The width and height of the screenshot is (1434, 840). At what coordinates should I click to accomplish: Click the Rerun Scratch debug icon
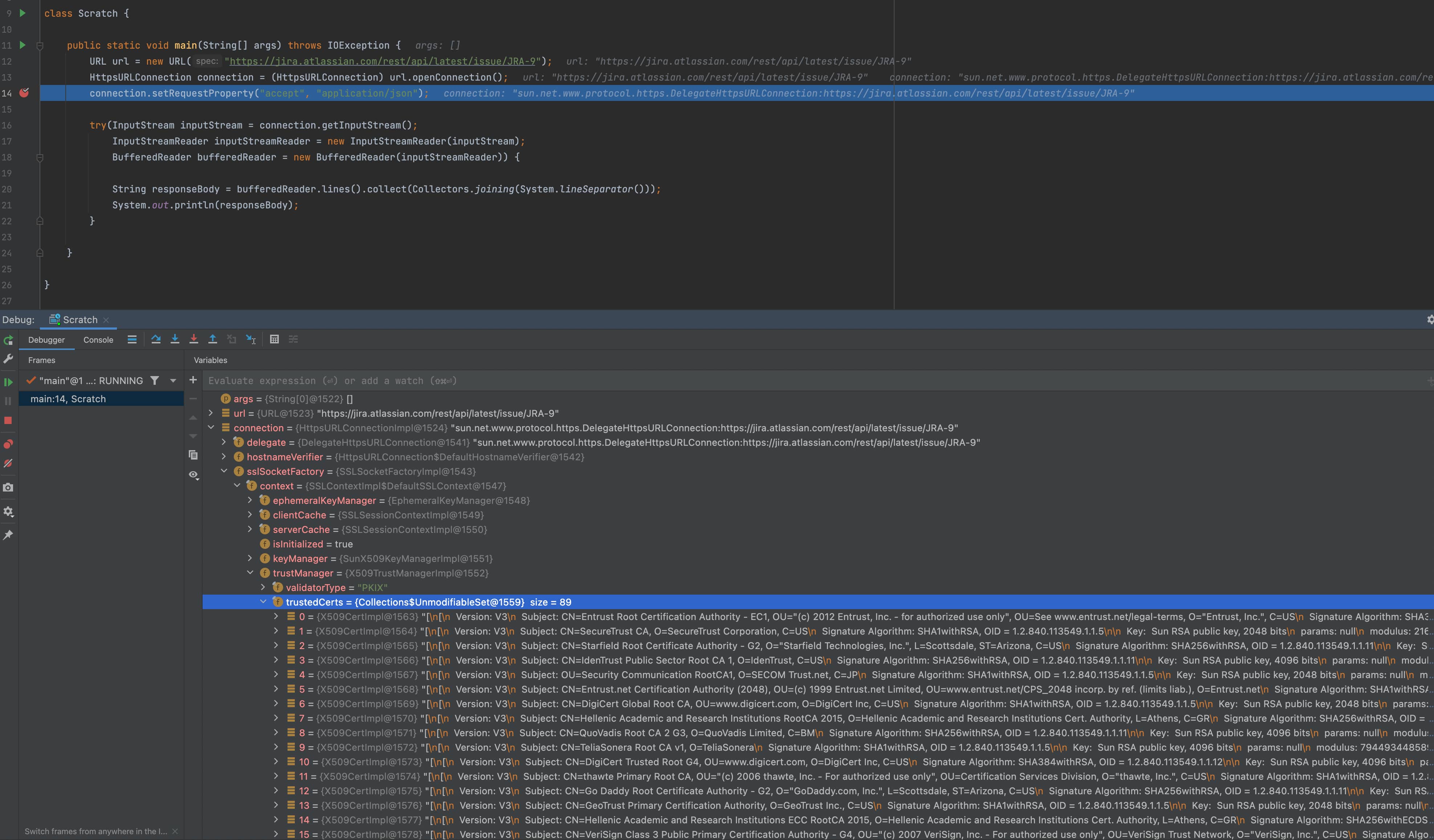(8, 340)
